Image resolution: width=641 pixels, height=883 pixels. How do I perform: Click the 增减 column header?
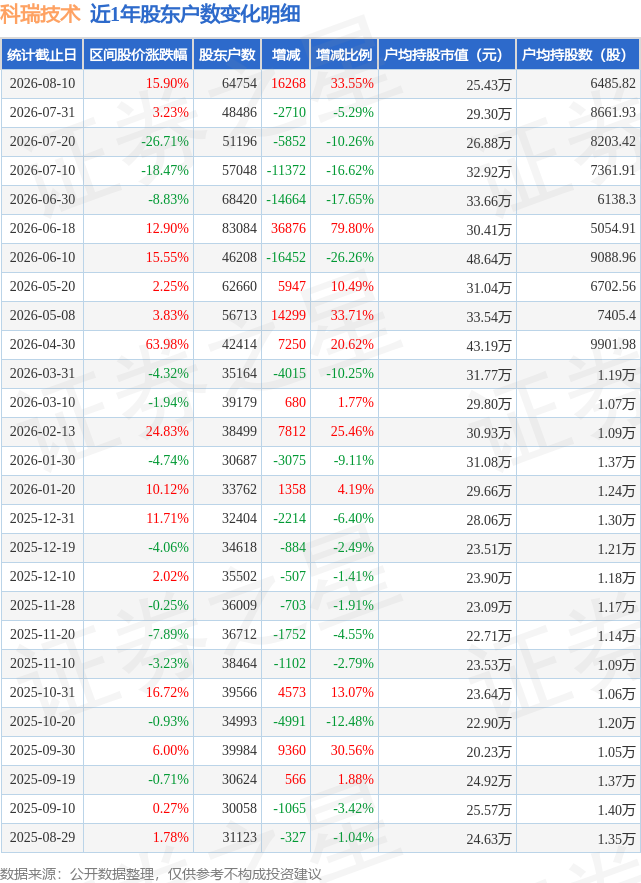pyautogui.click(x=286, y=55)
